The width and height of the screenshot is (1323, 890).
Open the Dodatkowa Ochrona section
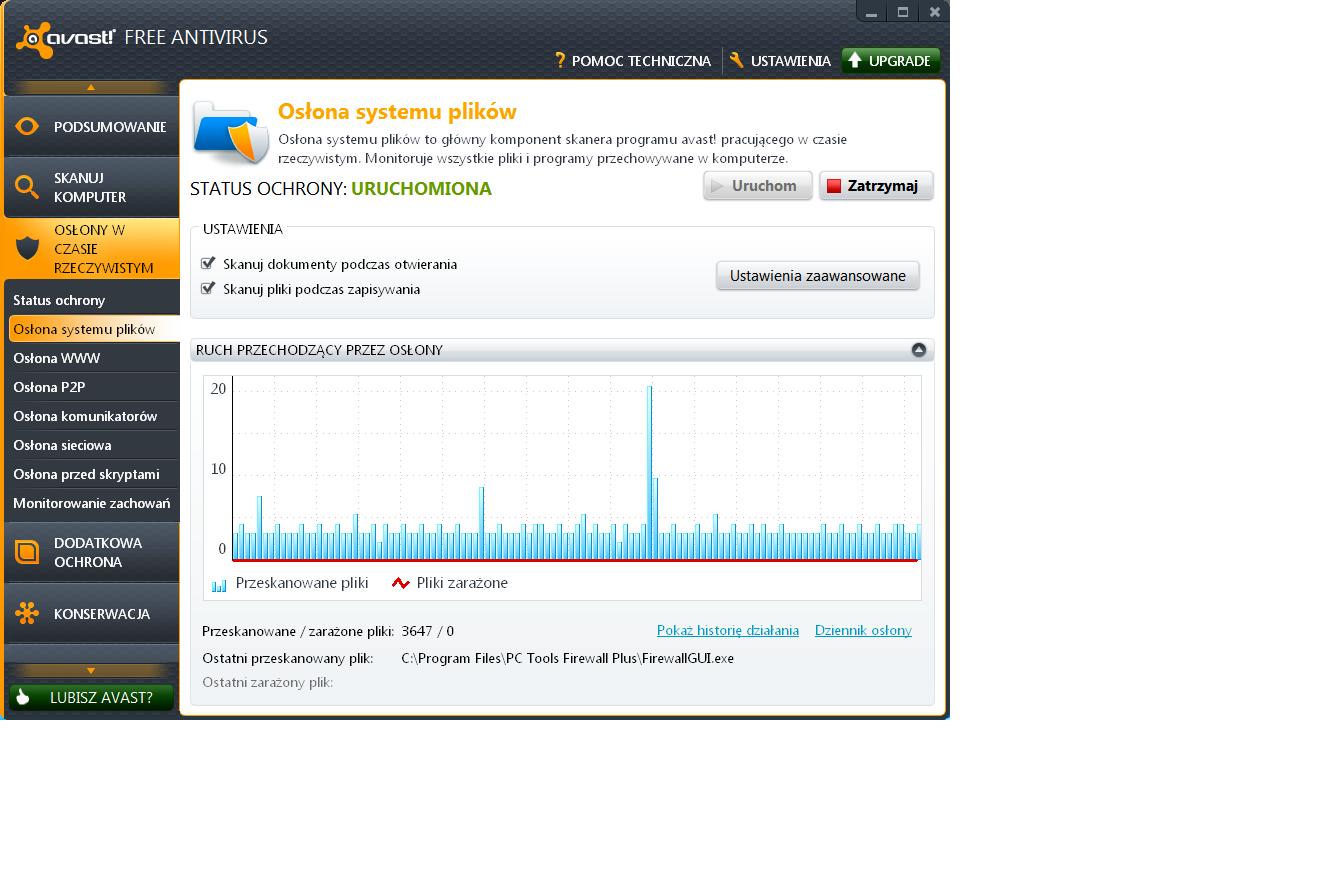(91, 552)
